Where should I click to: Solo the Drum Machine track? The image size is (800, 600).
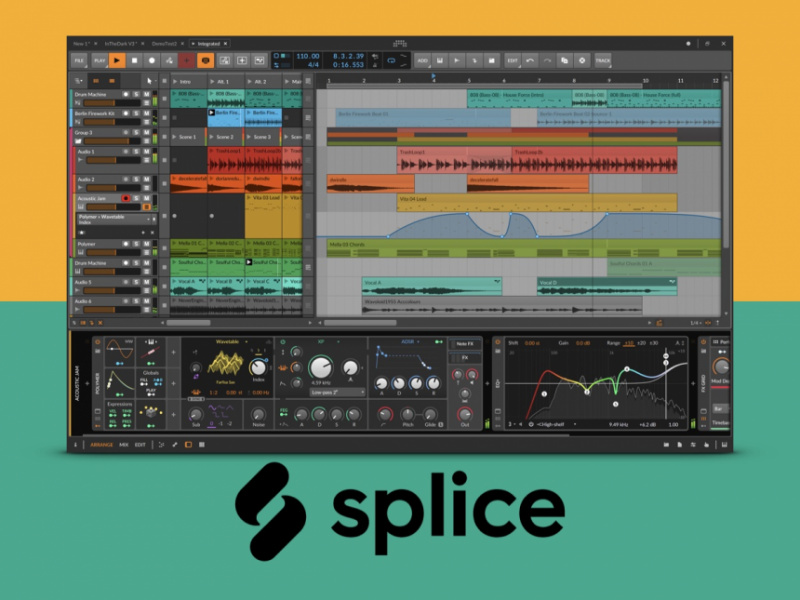click(136, 95)
